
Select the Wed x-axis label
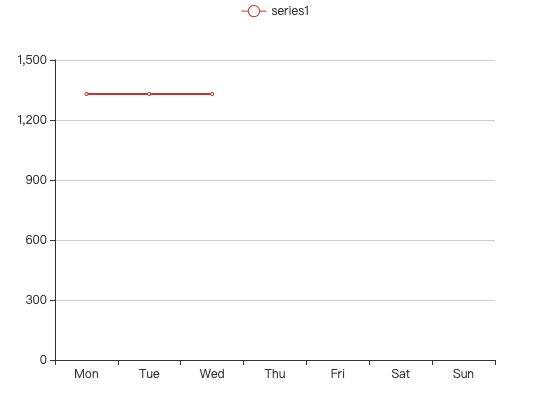[212, 374]
